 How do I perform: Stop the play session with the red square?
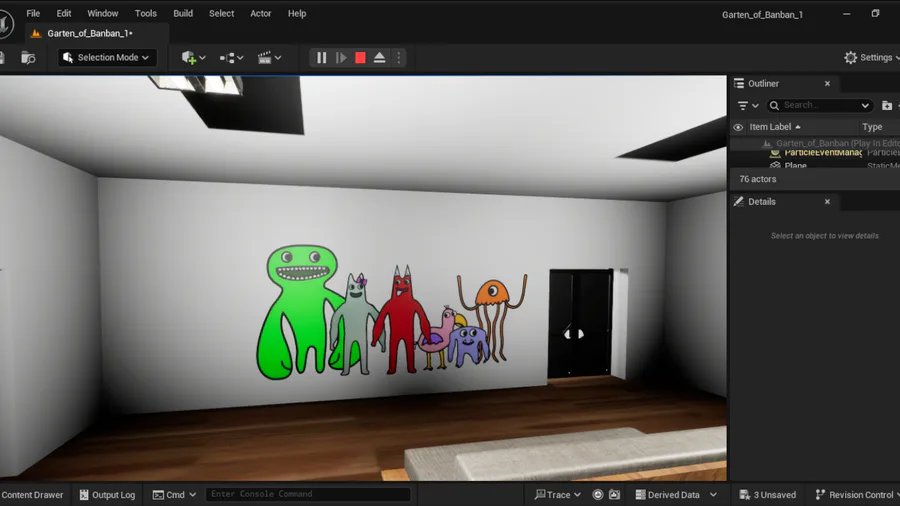click(x=360, y=57)
